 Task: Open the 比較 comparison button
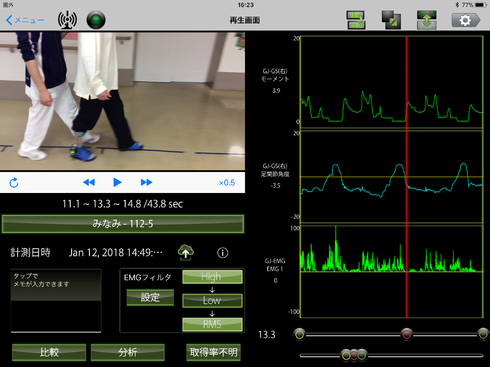pos(49,352)
